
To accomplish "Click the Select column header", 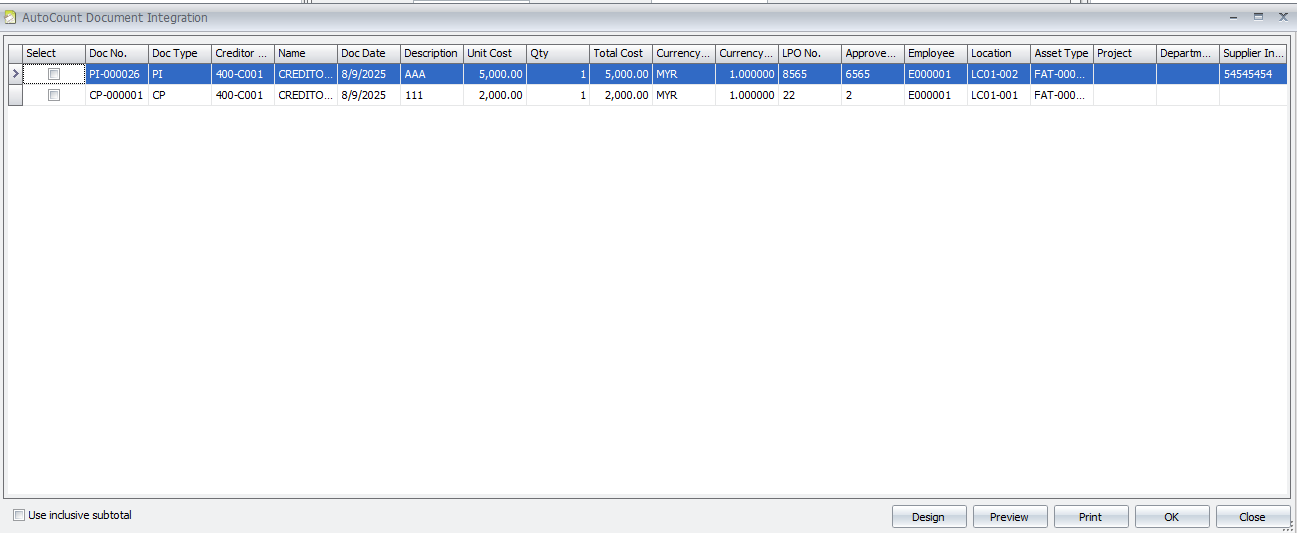I will tap(54, 53).
